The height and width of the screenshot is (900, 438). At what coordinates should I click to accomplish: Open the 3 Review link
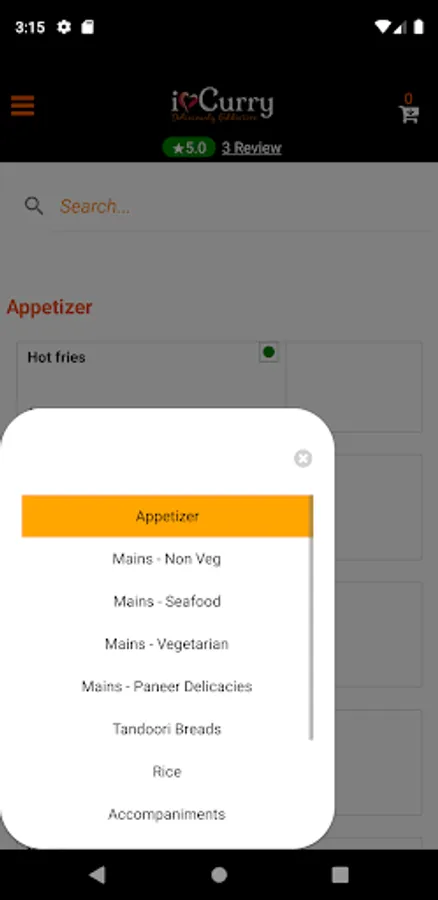pyautogui.click(x=251, y=148)
